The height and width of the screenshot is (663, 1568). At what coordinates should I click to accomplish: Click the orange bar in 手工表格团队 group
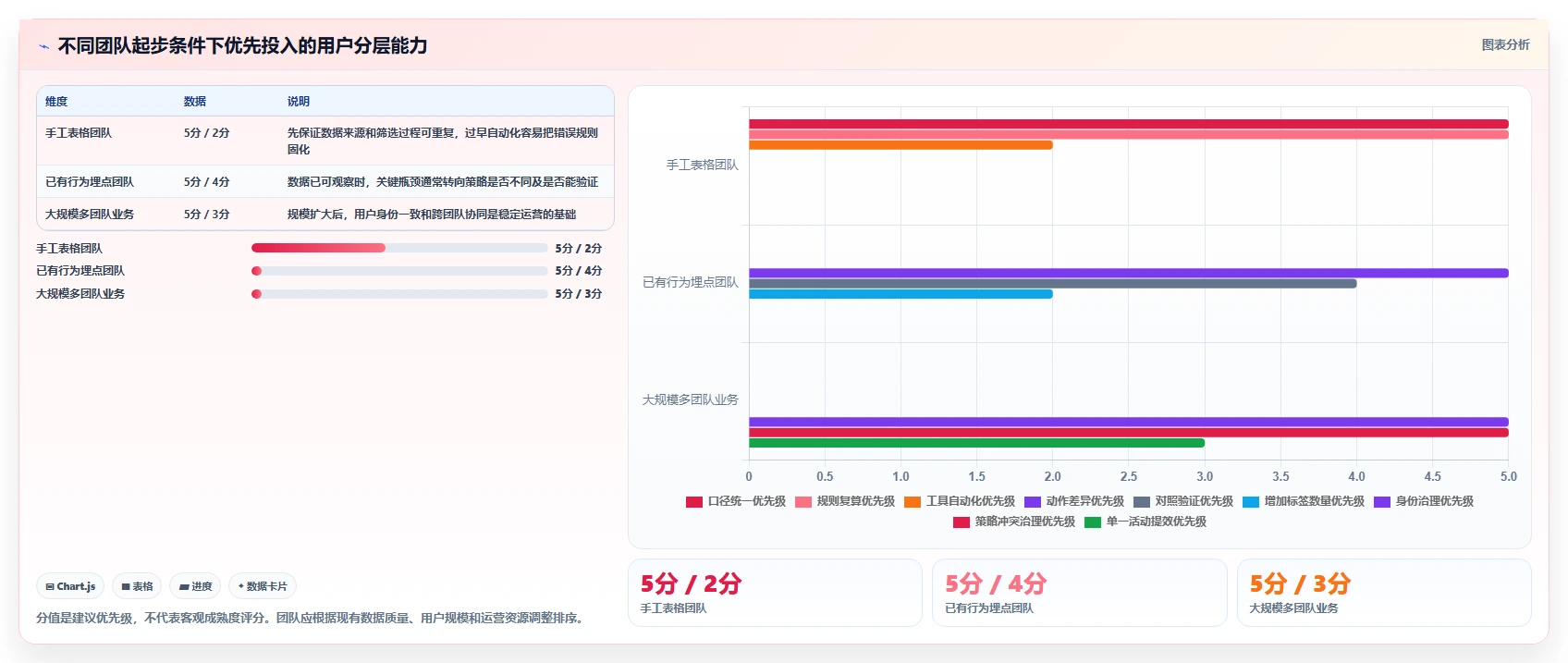(900, 145)
